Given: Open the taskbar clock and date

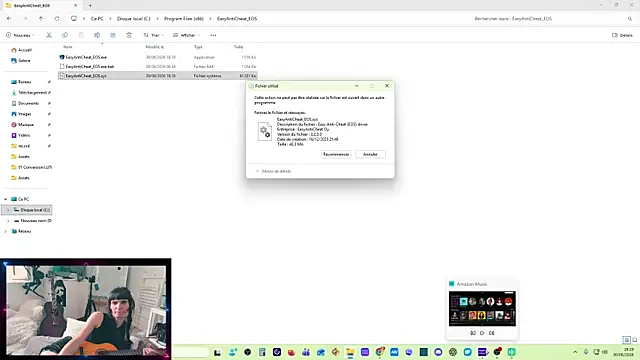Looking at the screenshot, I should click(624, 352).
